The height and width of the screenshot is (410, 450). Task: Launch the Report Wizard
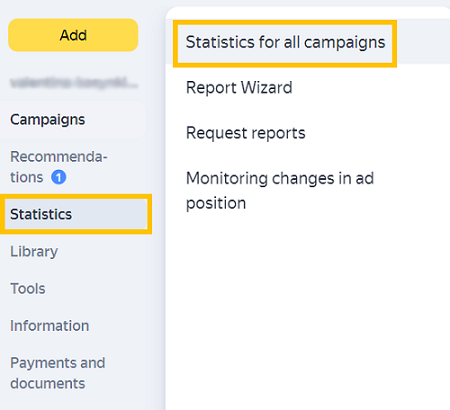coord(239,88)
